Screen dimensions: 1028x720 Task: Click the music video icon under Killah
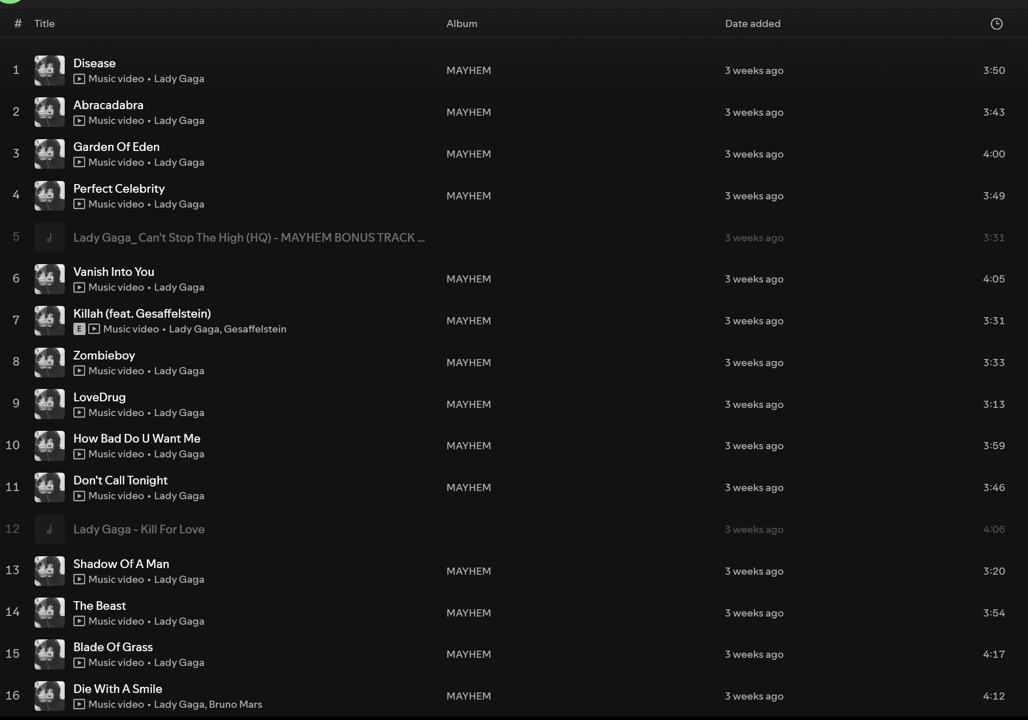point(94,329)
